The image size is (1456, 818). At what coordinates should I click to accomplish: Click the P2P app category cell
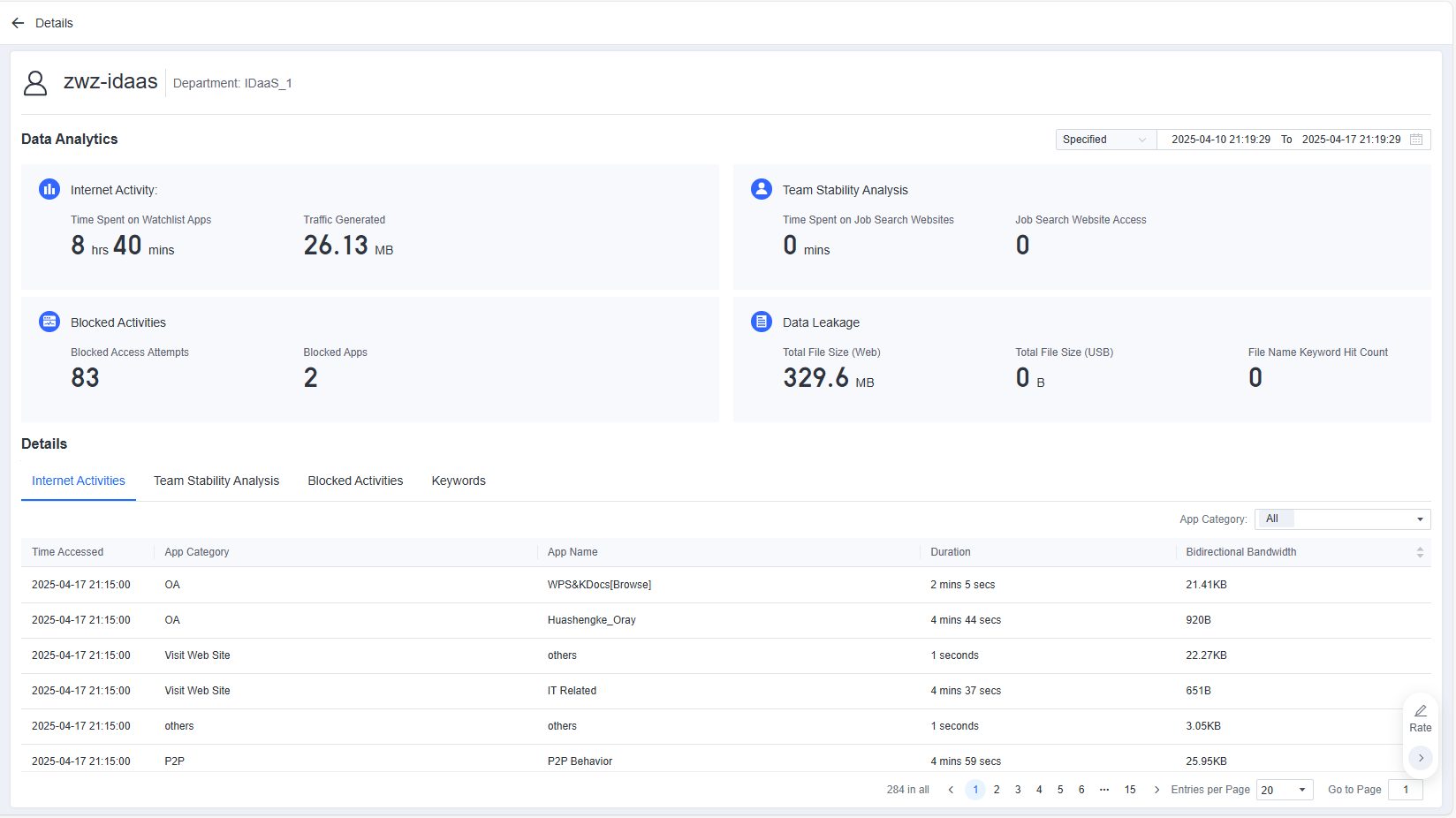(x=175, y=761)
